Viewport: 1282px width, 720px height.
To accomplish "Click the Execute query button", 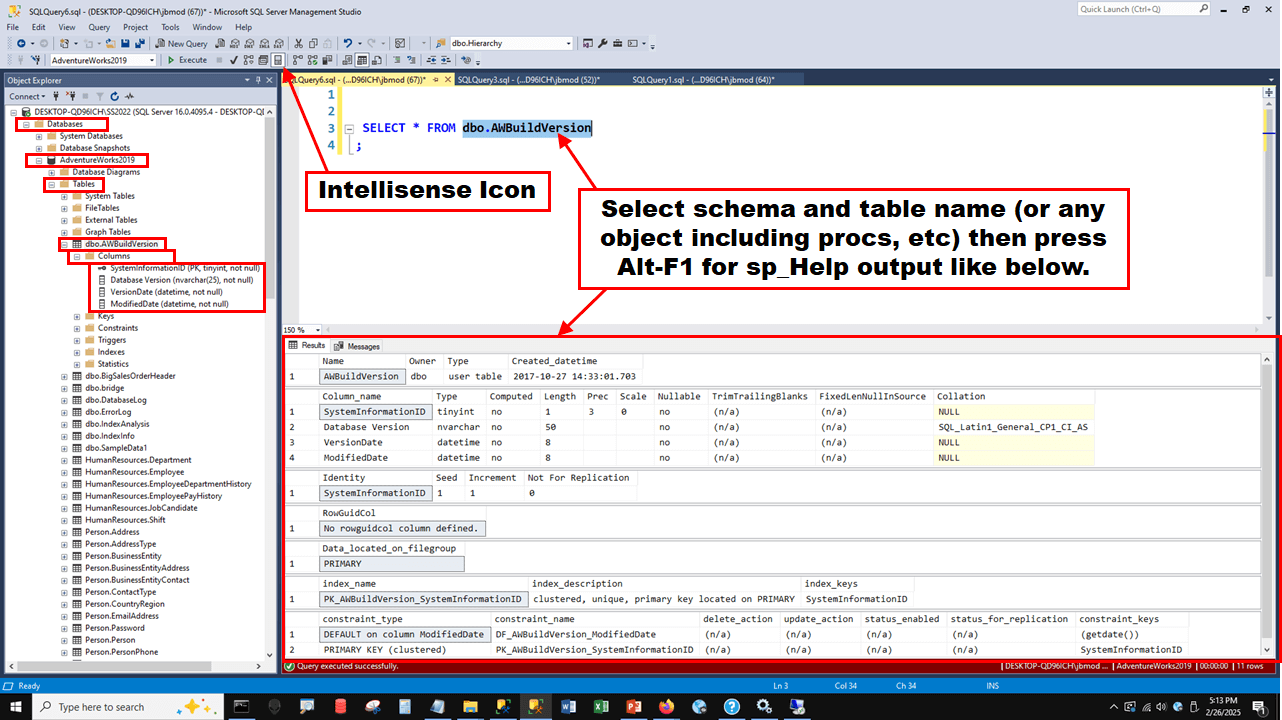I will tap(187, 60).
